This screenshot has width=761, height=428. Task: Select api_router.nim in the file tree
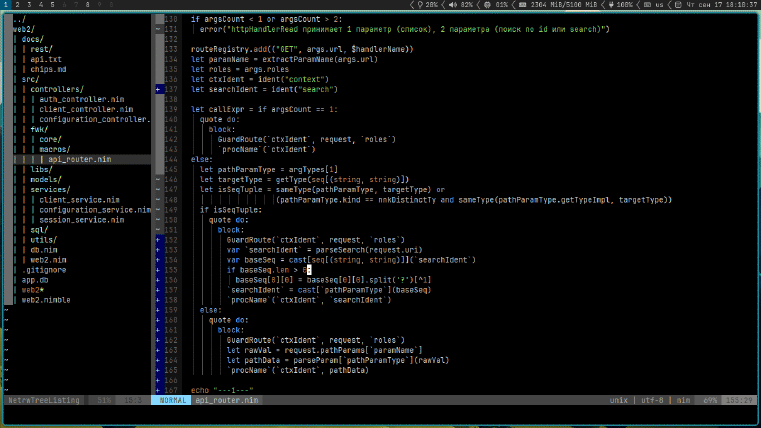click(80, 160)
